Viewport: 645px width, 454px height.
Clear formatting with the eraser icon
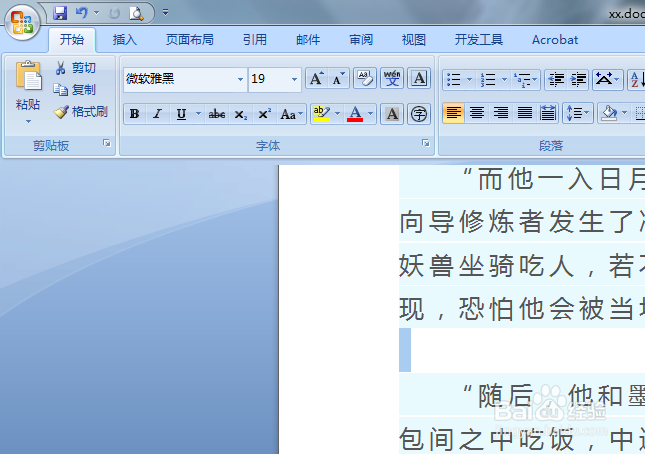tap(365, 78)
